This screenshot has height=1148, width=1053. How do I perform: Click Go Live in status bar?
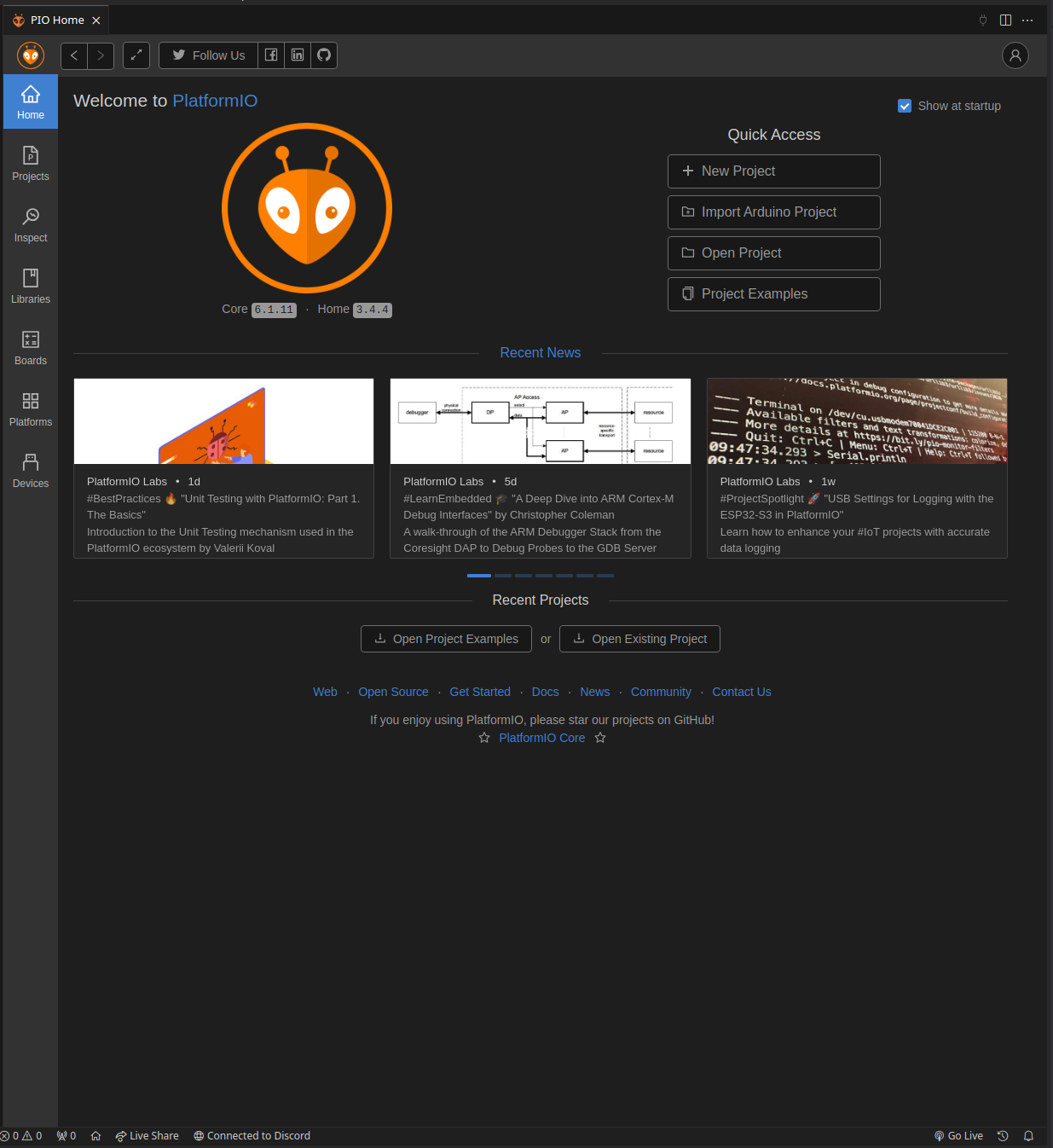point(958,1136)
